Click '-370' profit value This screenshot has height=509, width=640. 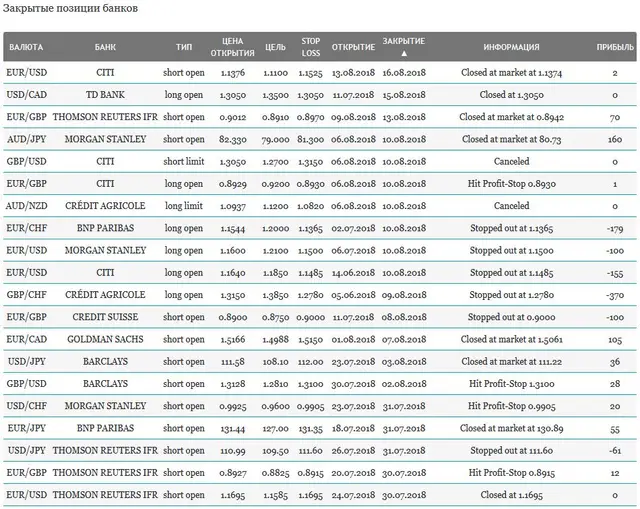click(x=615, y=295)
